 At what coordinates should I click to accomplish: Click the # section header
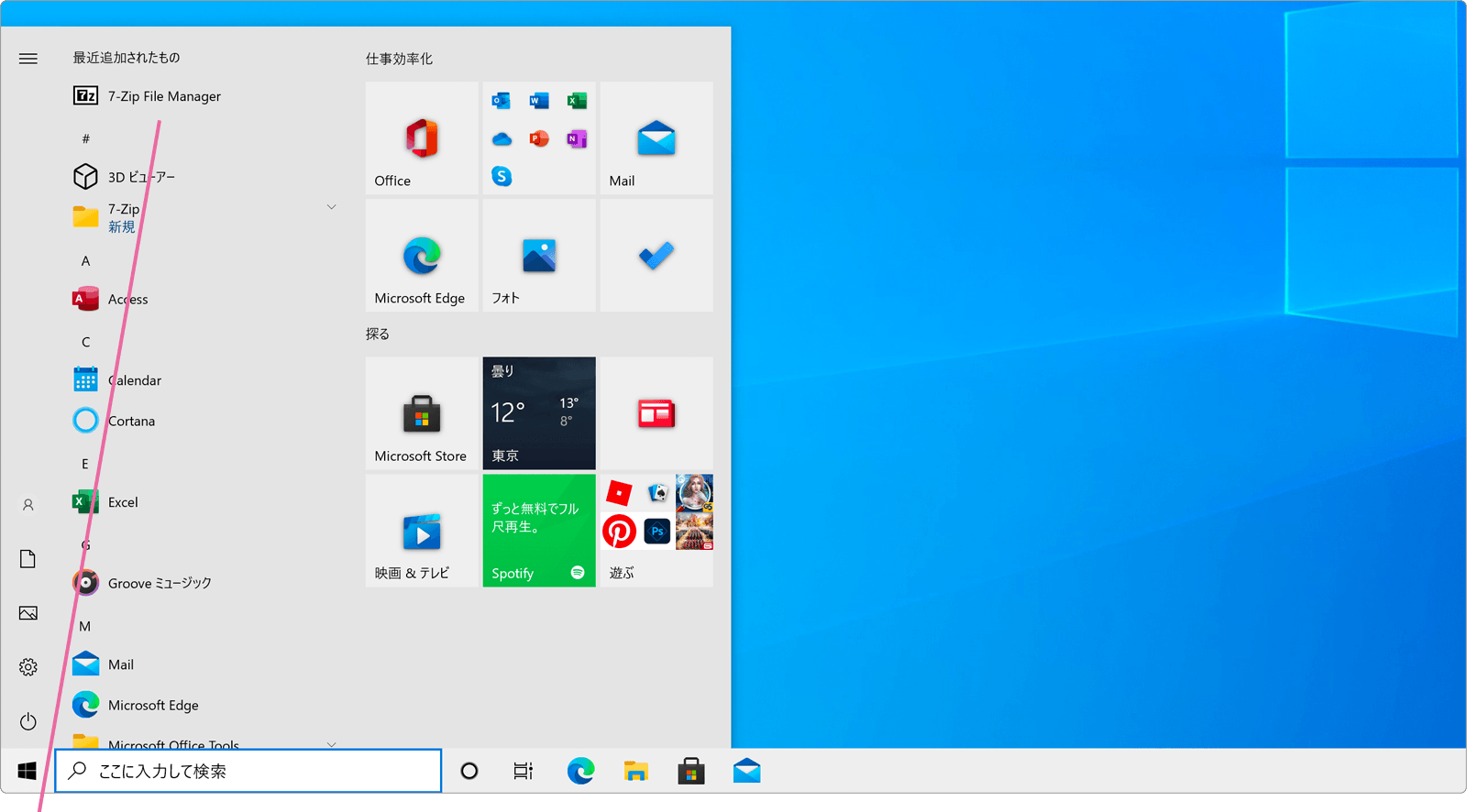(85, 139)
